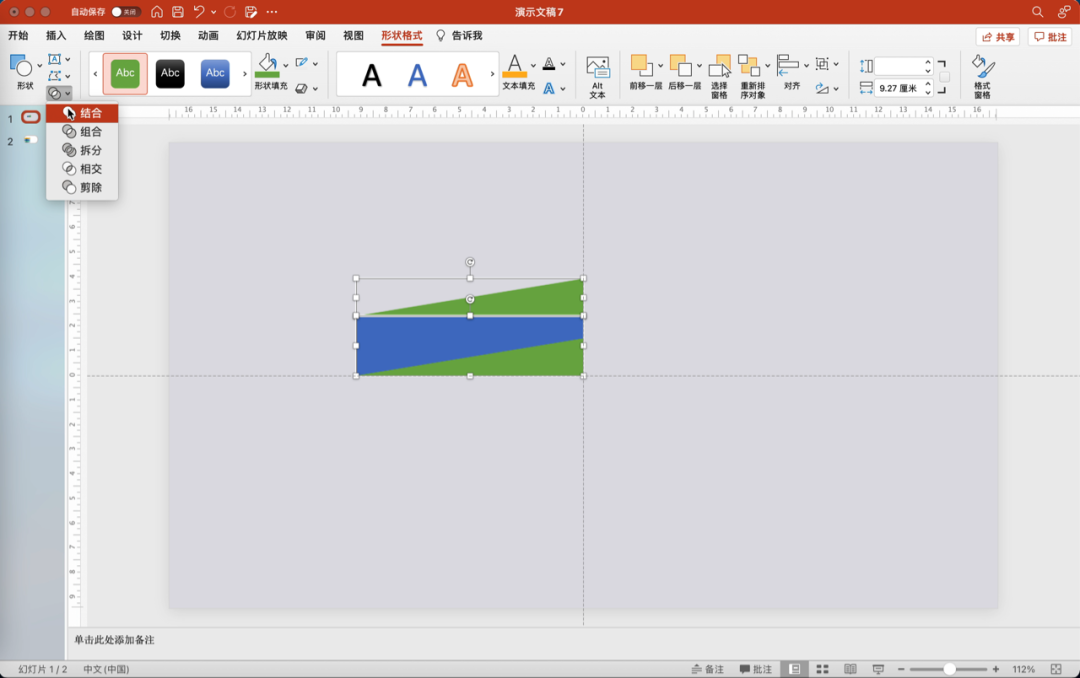The width and height of the screenshot is (1080, 678).
Task: Open the 文本填充 dropdown arrow
Action: 533,65
